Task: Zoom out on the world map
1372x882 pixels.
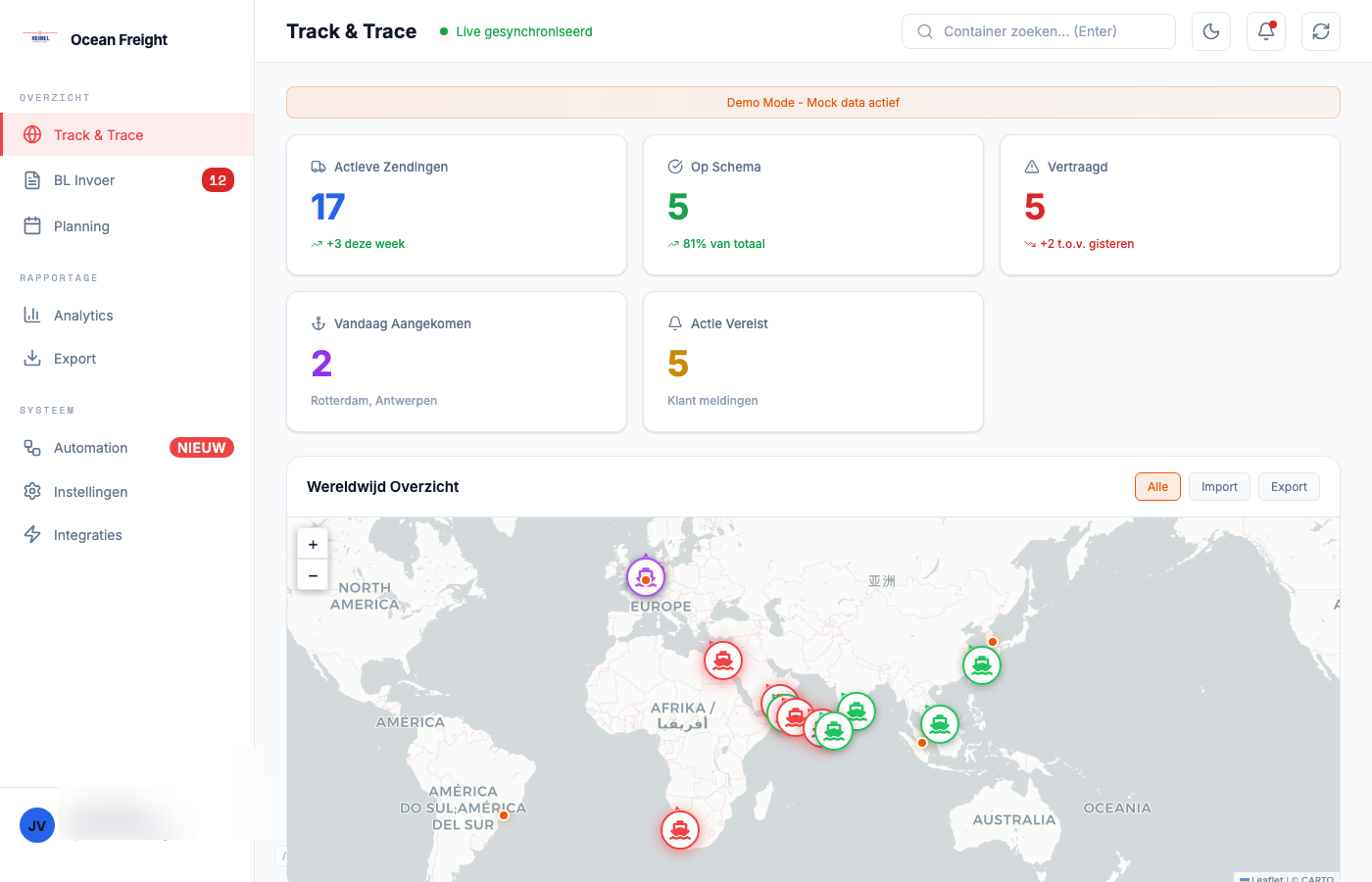Action: [313, 575]
